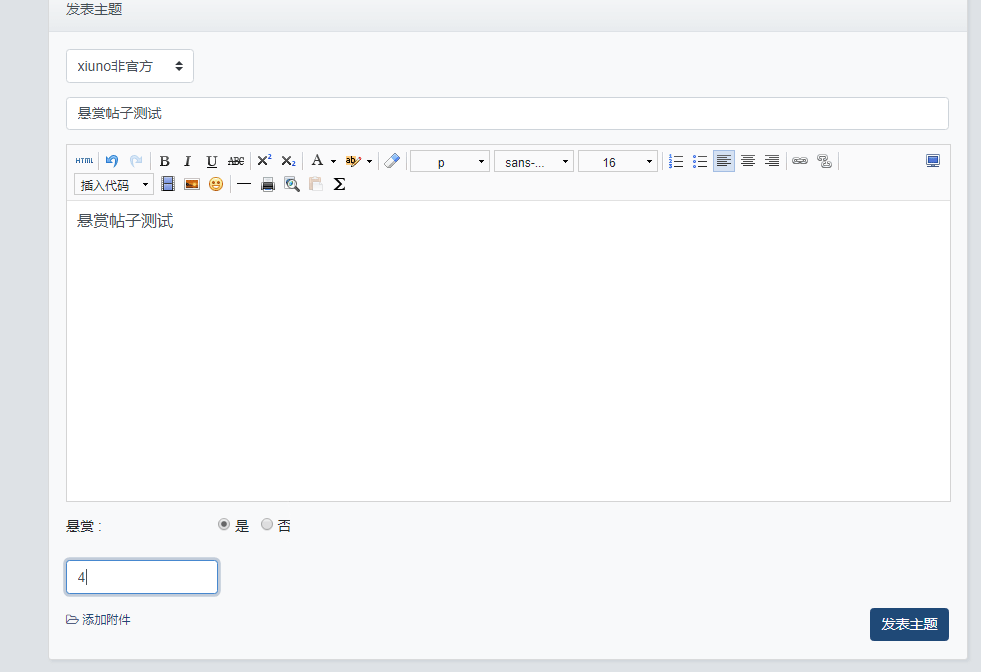Insert formula using sigma icon
The height and width of the screenshot is (672, 981).
click(339, 184)
